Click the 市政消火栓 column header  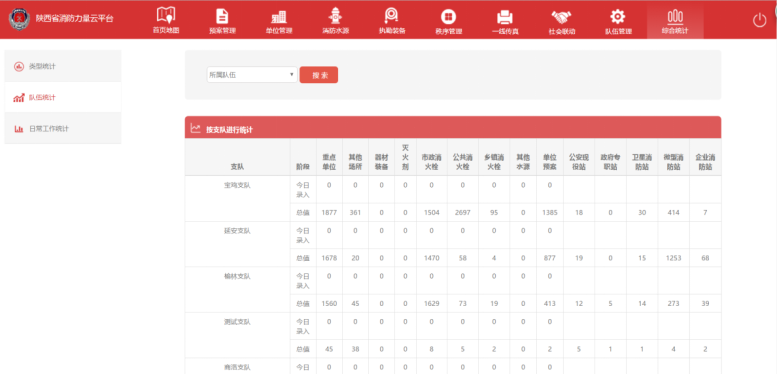pyautogui.click(x=431, y=162)
